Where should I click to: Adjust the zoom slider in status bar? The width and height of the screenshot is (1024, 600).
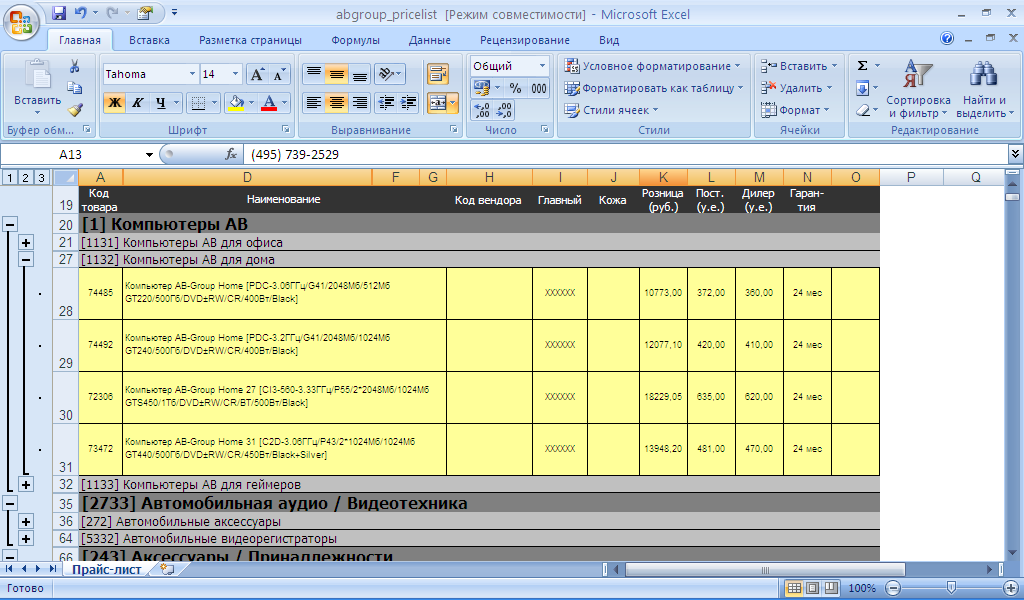[952, 588]
